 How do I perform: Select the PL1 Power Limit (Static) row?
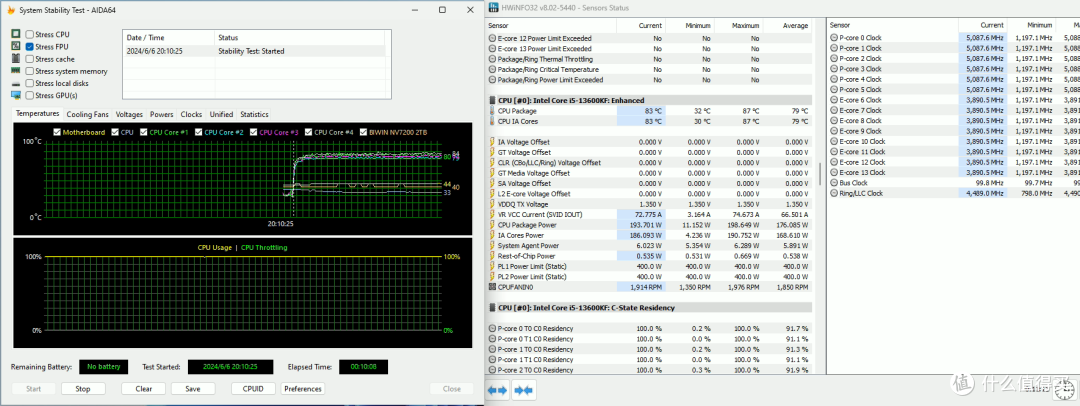[650, 266]
